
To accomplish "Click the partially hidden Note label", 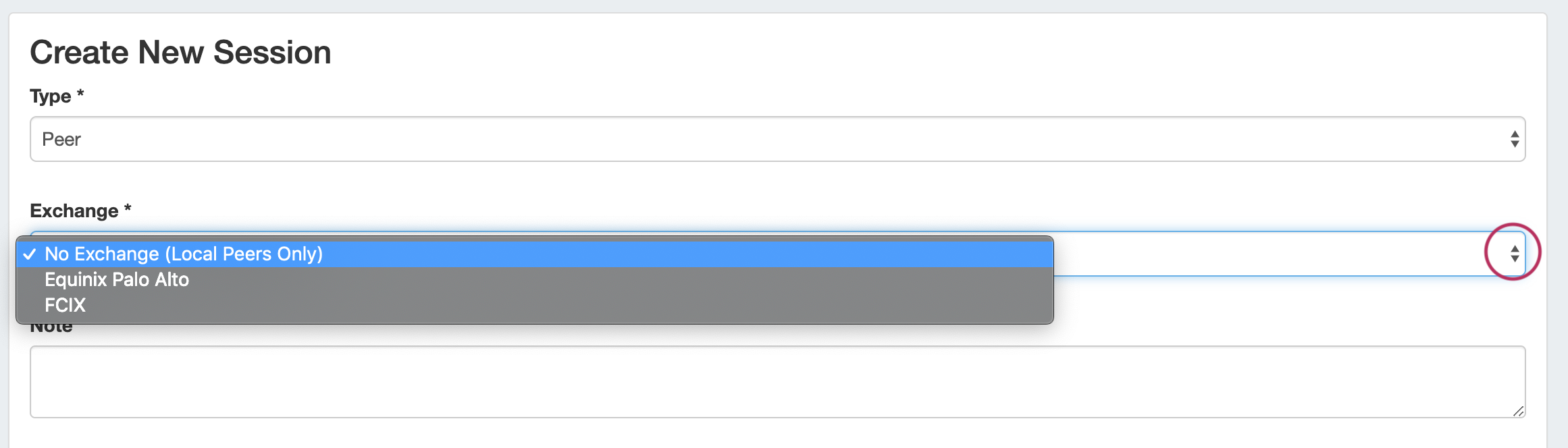I will coord(51,329).
